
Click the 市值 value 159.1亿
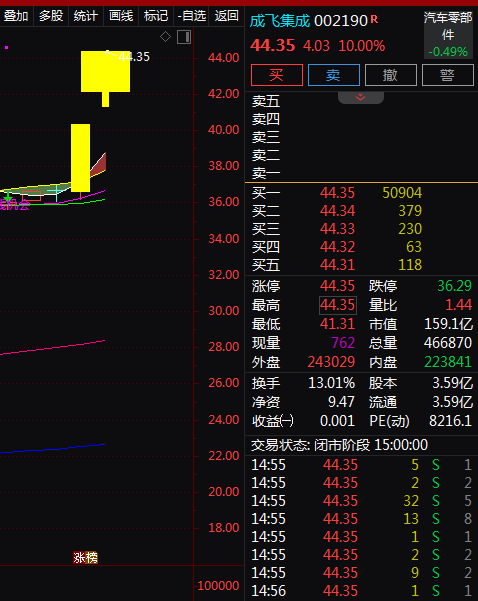[x=448, y=324]
